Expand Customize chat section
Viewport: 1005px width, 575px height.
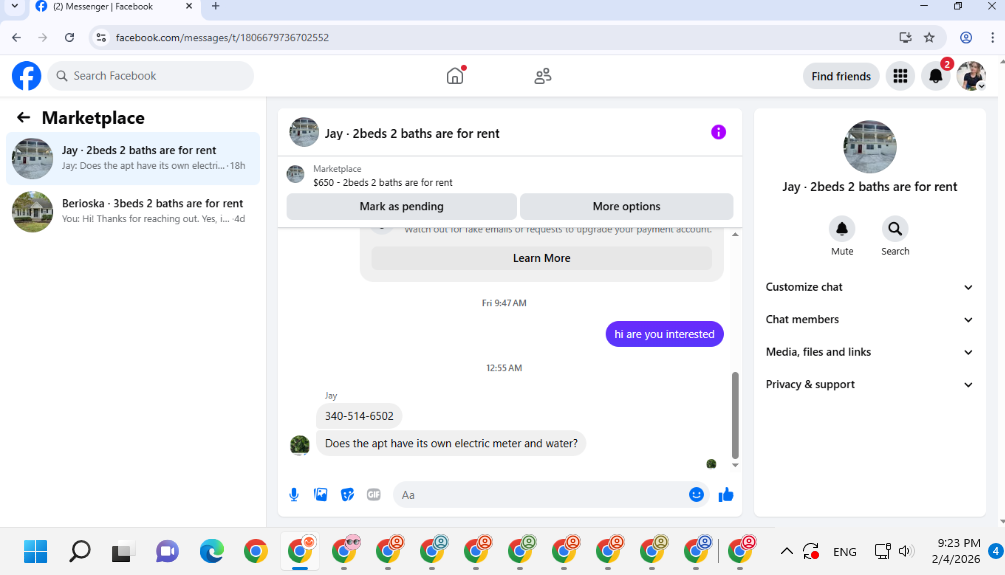coord(870,287)
